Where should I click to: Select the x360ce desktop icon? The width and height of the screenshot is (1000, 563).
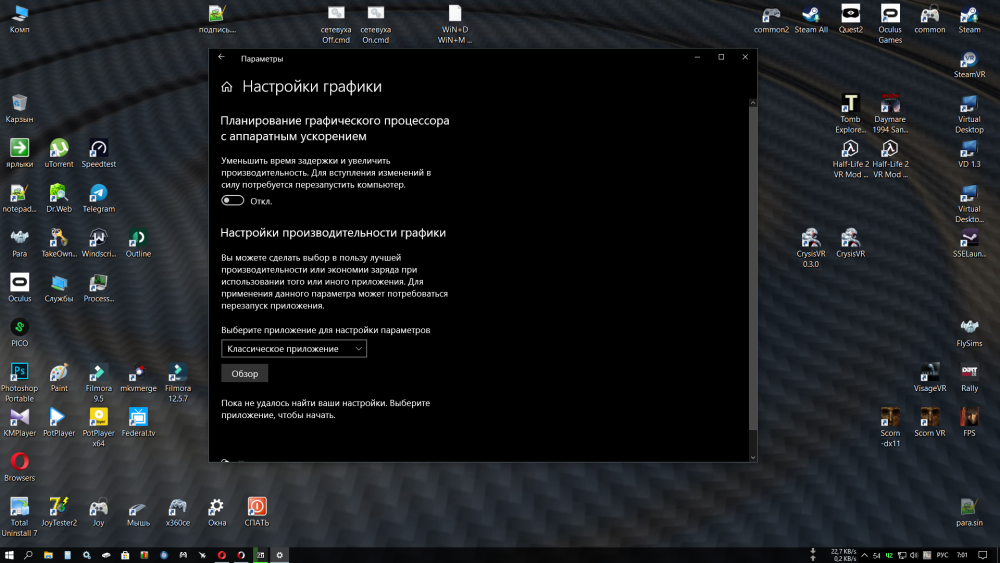tap(178, 512)
